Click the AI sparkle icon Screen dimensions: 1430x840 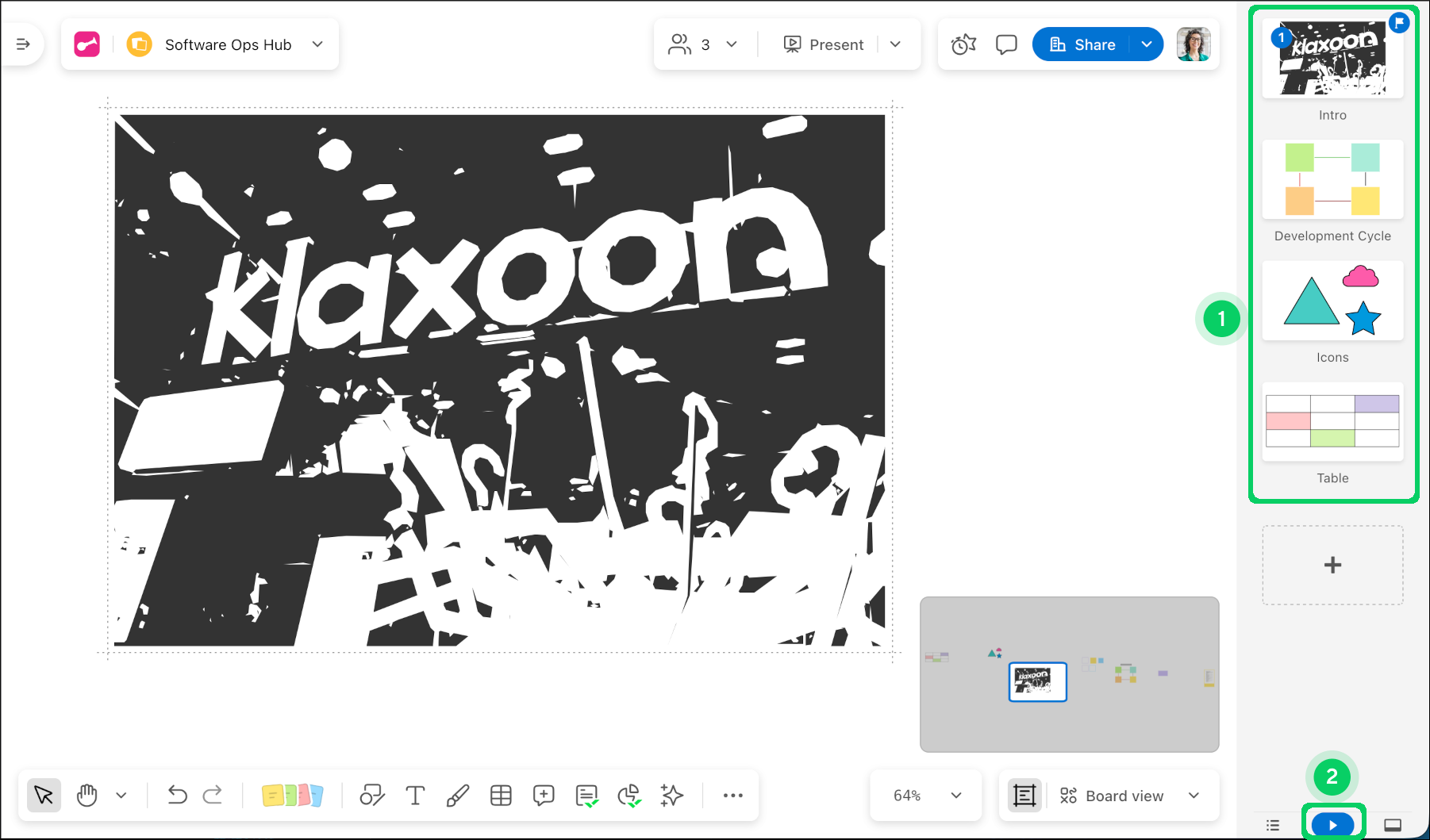coord(672,796)
